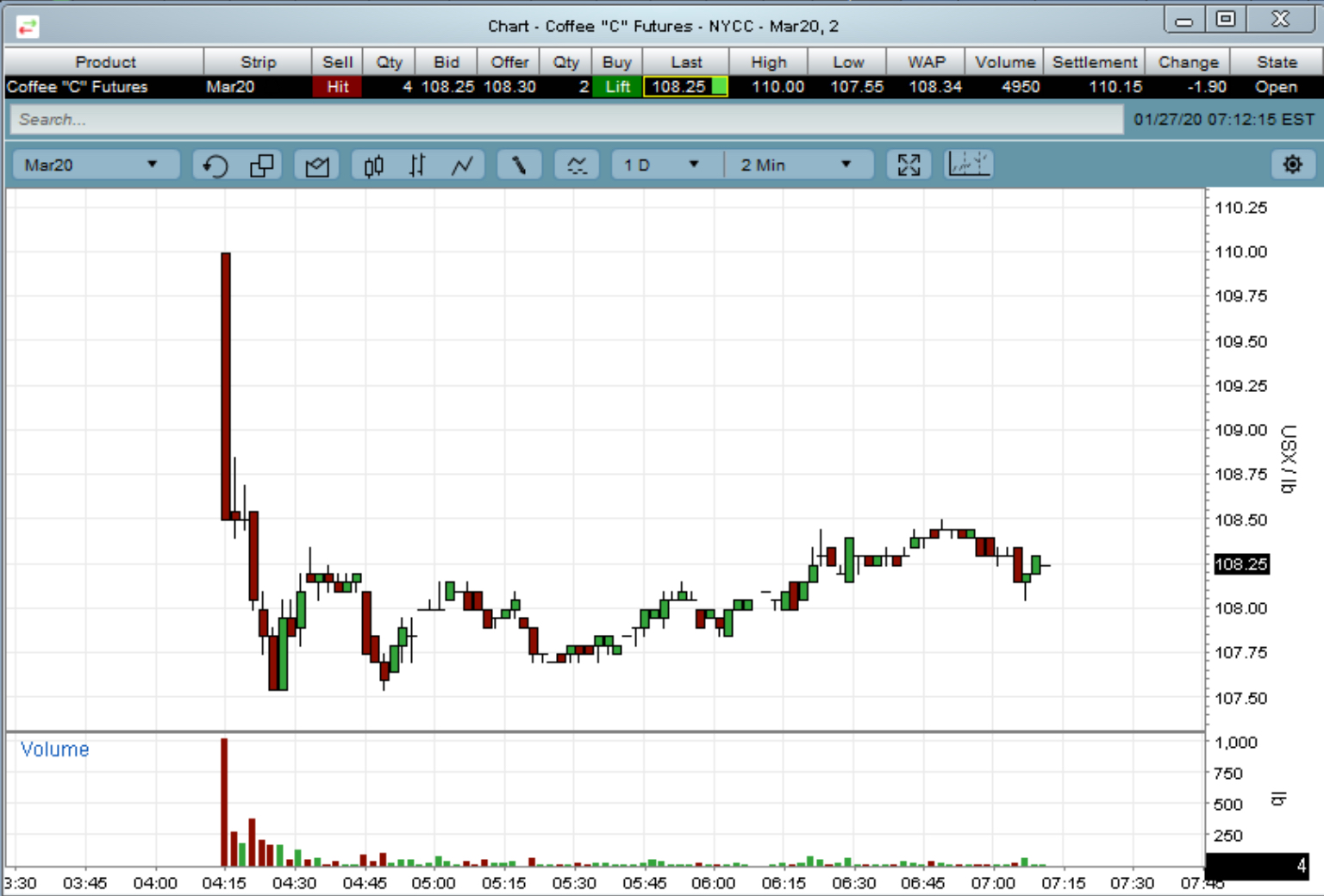Screen dimensions: 1324x896
Task: Click into the Search field
Action: click(565, 120)
